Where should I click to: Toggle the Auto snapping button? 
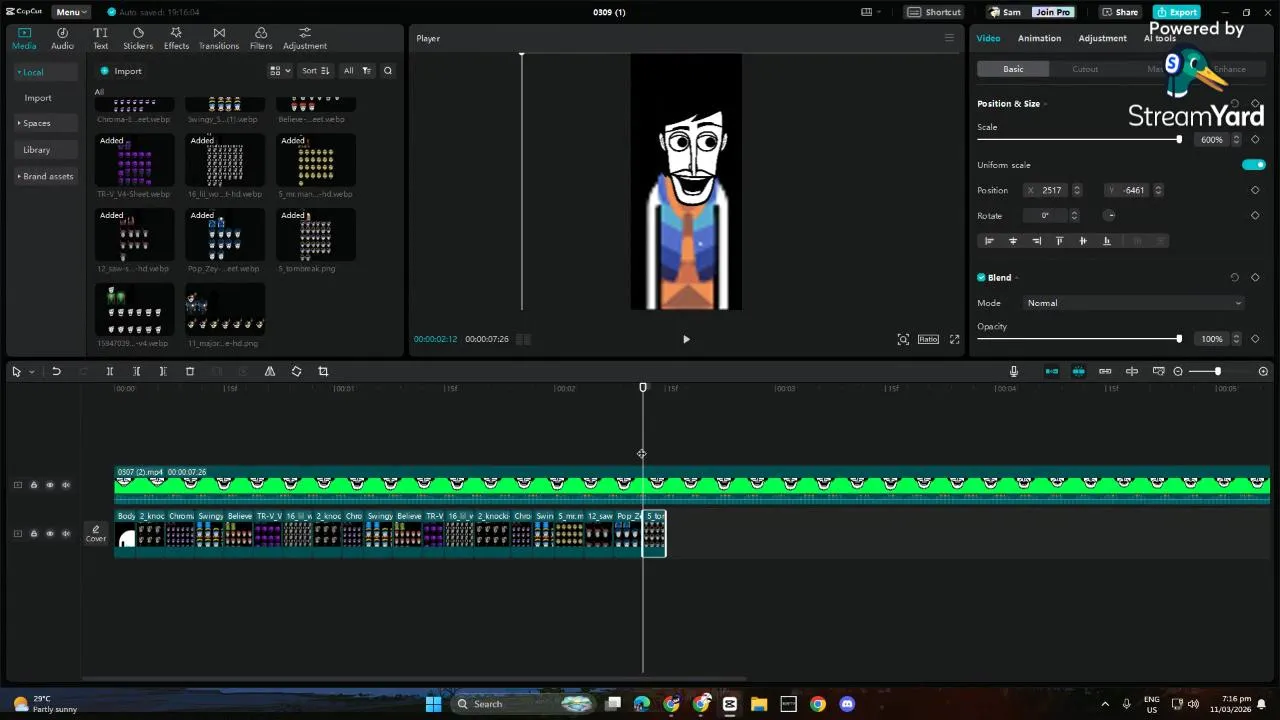(x=1078, y=371)
